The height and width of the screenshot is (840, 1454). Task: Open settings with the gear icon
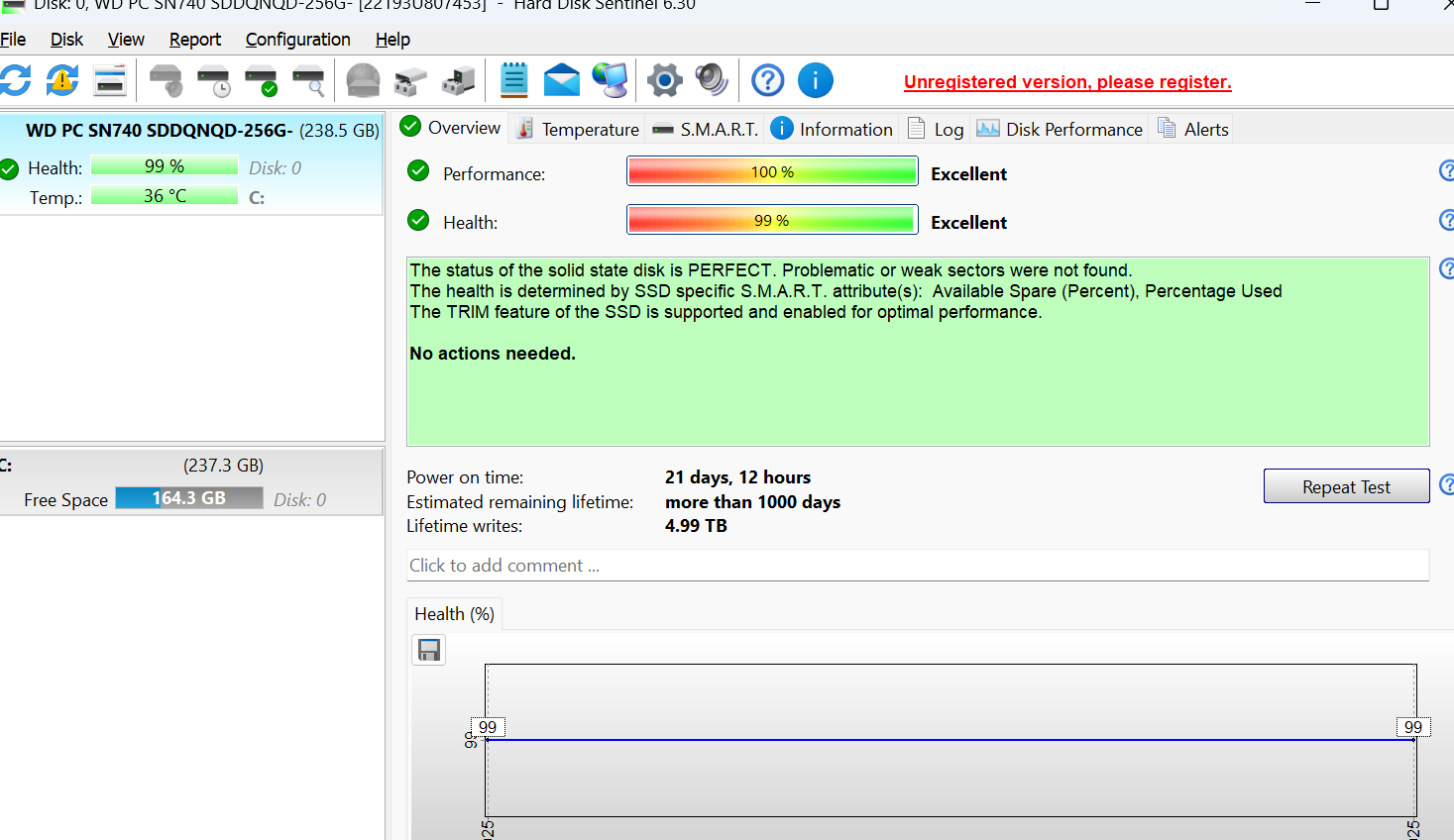tap(664, 80)
